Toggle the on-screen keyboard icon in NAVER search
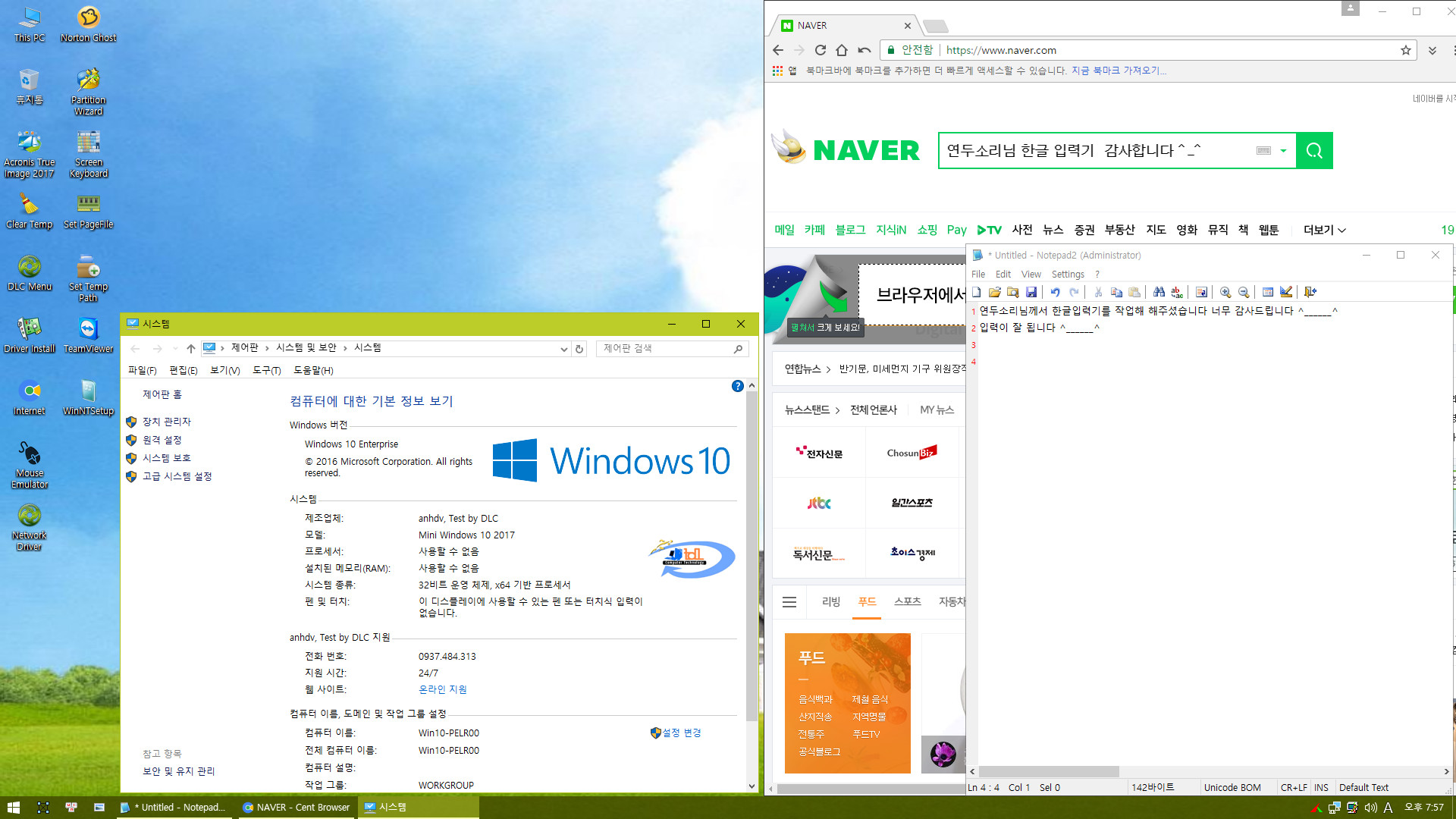 1263,151
